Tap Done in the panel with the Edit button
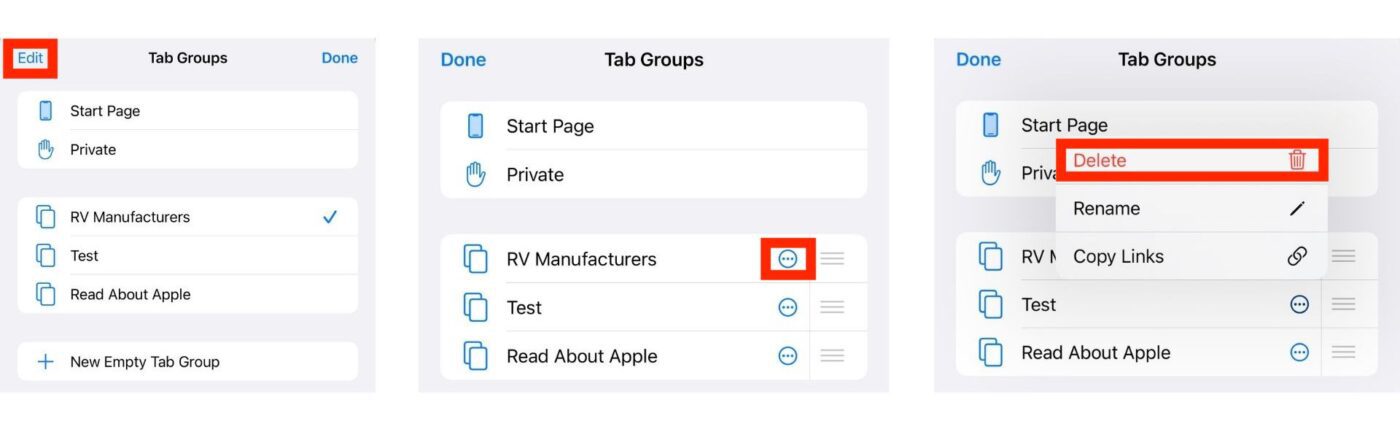The height and width of the screenshot is (440, 1400). [339, 58]
